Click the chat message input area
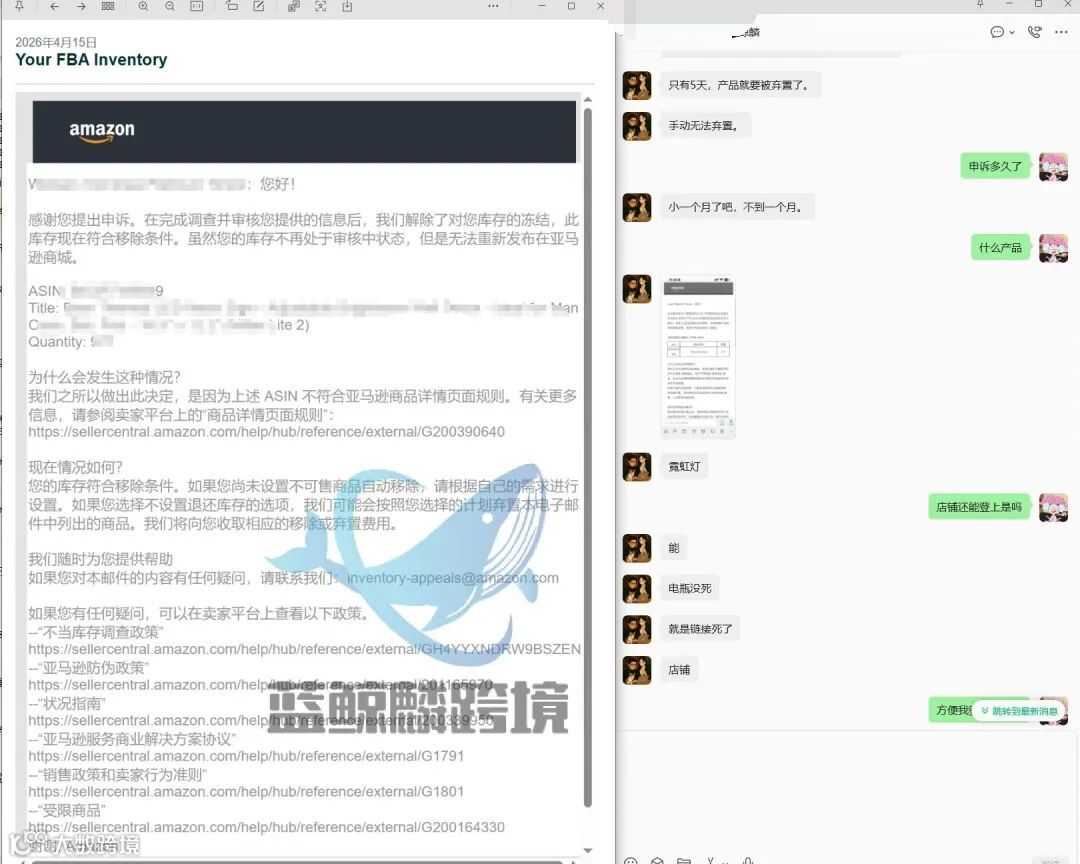This screenshot has height=864, width=1080. (847, 792)
